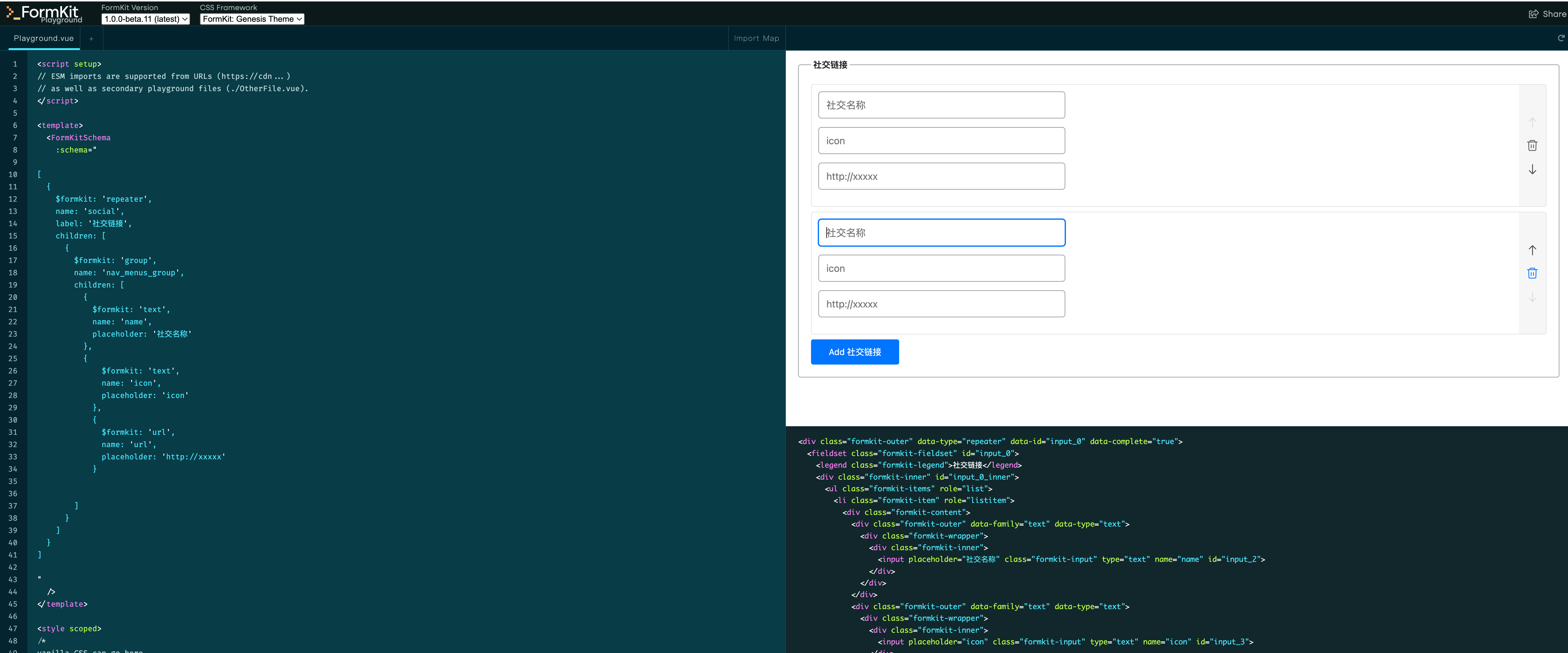
Task: Click second item's http://xxxxx url field
Action: 941,304
